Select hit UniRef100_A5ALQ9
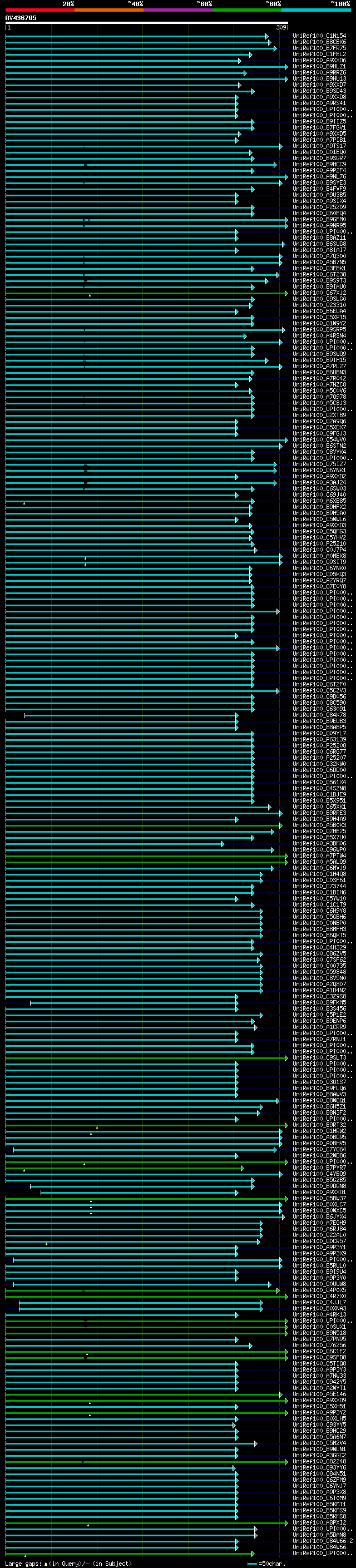This screenshot has width=356, height=1568. tap(319, 862)
